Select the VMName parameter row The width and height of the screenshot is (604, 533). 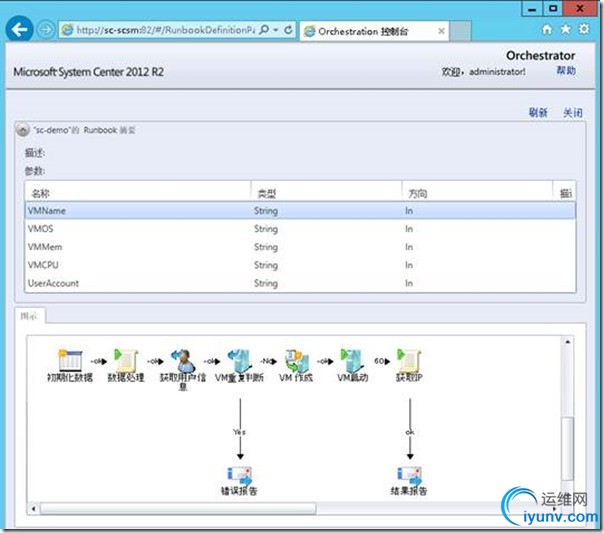click(300, 211)
